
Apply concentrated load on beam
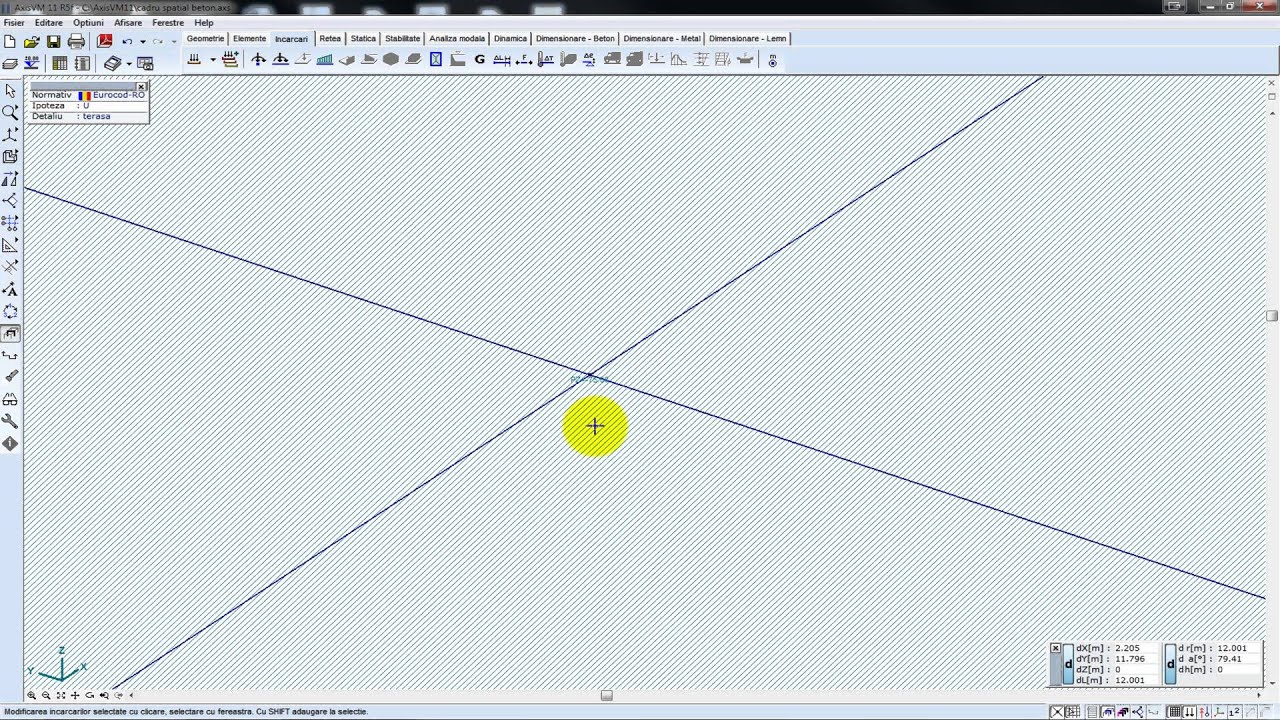coord(280,60)
